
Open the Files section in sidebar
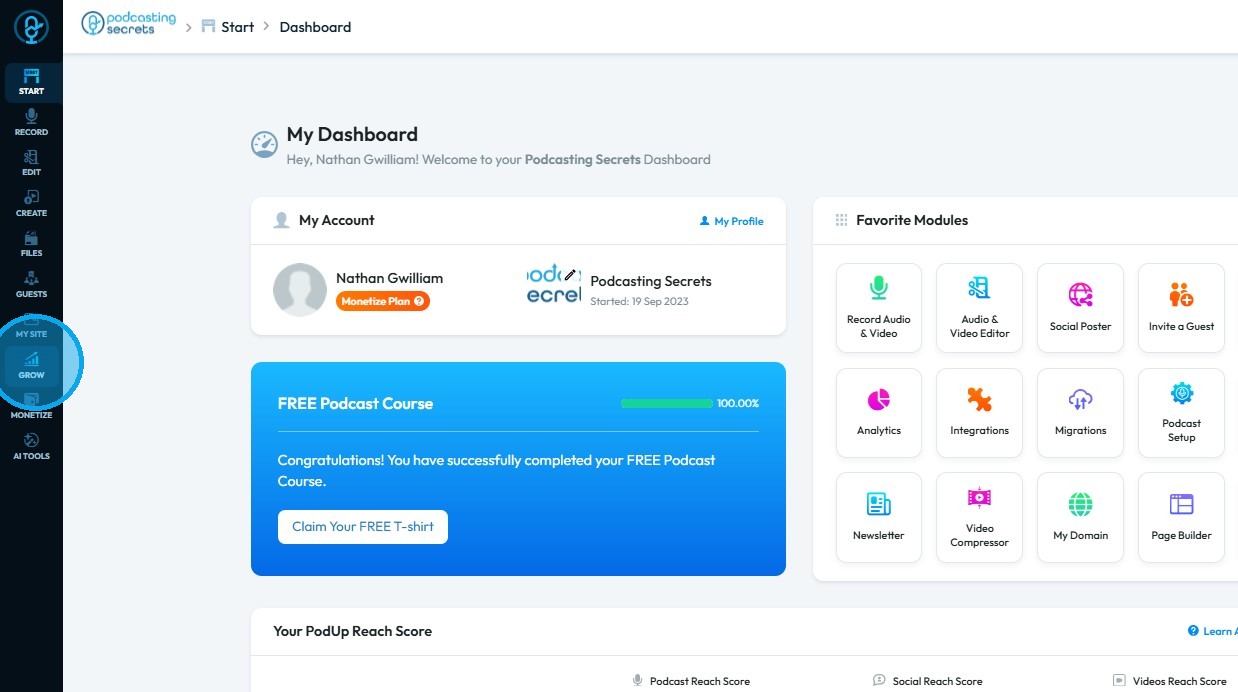point(31,244)
